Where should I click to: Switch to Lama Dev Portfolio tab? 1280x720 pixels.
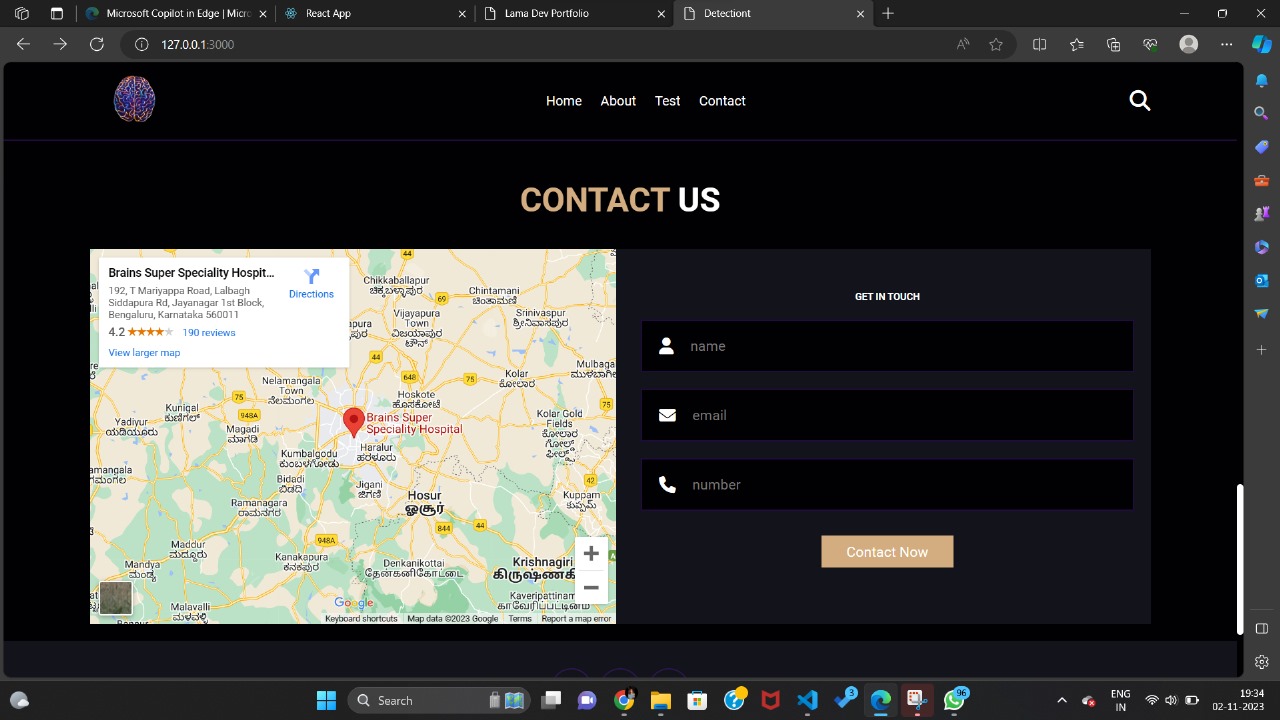(573, 14)
